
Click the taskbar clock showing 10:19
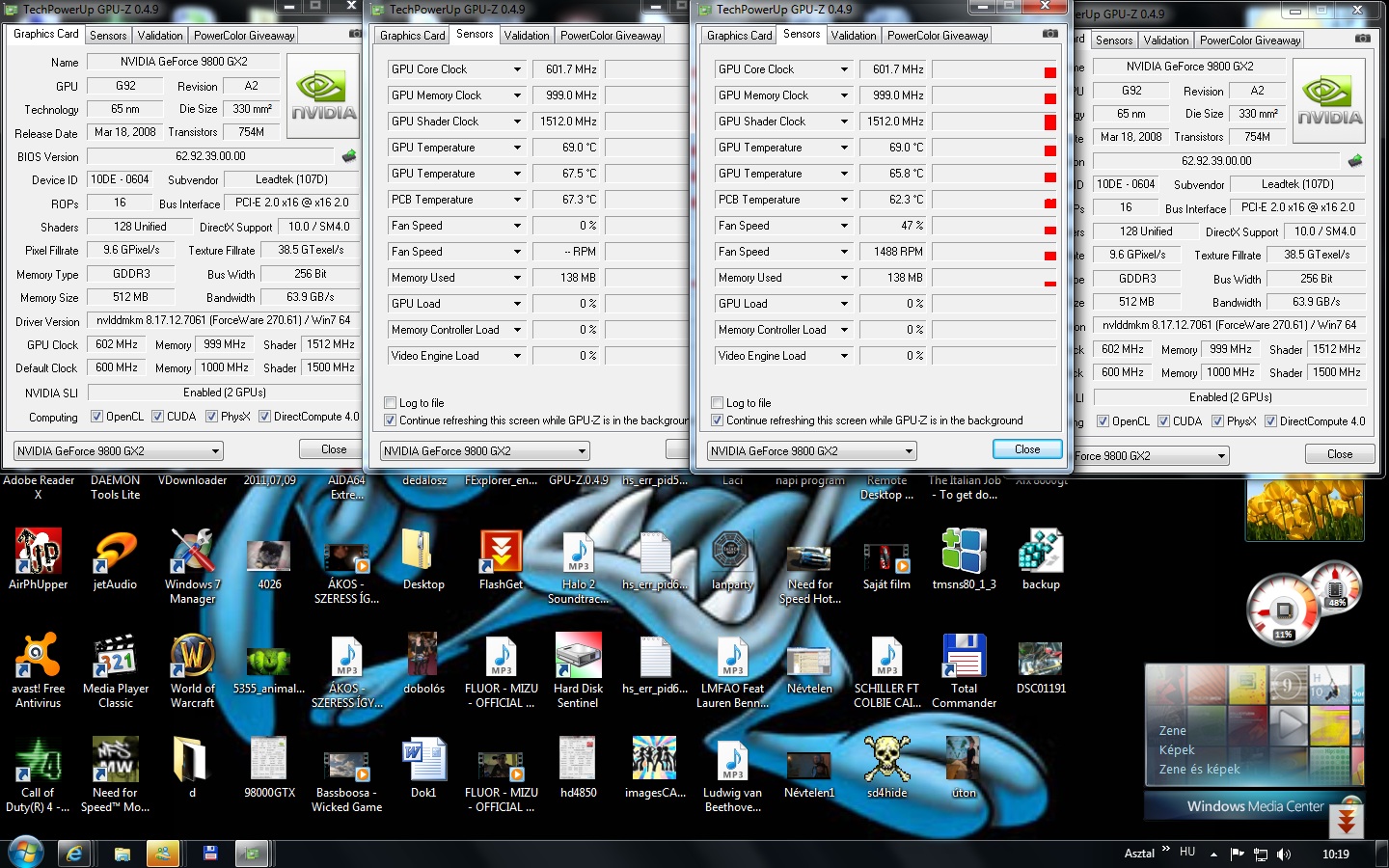pyautogui.click(x=1336, y=854)
